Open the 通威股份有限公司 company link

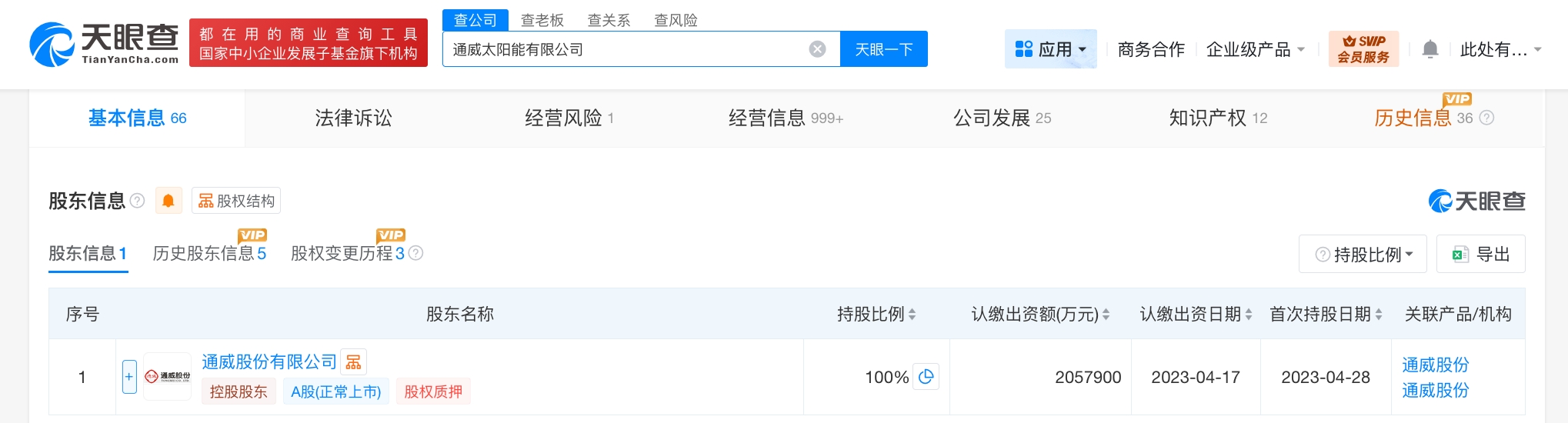pos(269,361)
